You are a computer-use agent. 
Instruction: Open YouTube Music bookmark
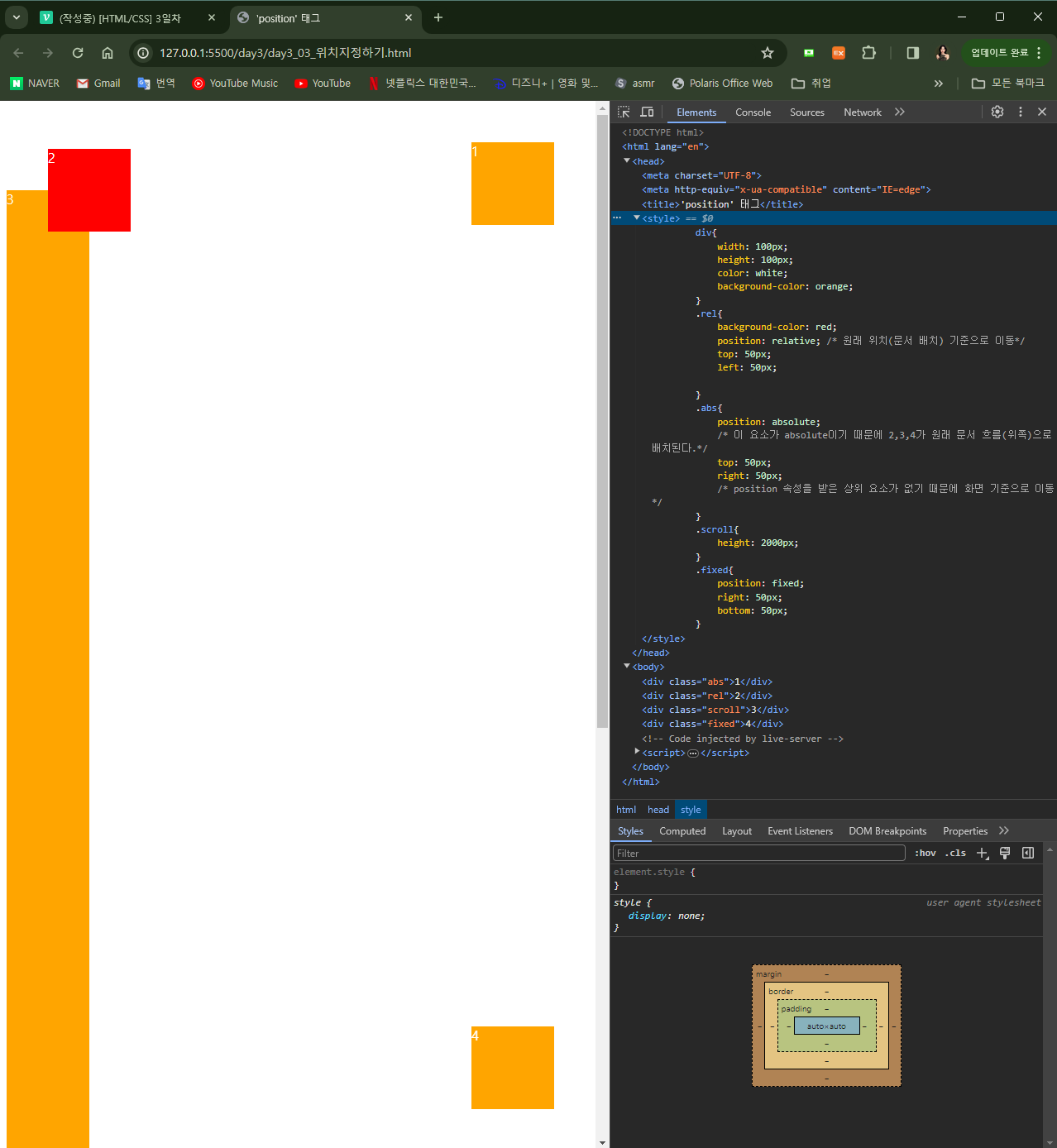235,84
